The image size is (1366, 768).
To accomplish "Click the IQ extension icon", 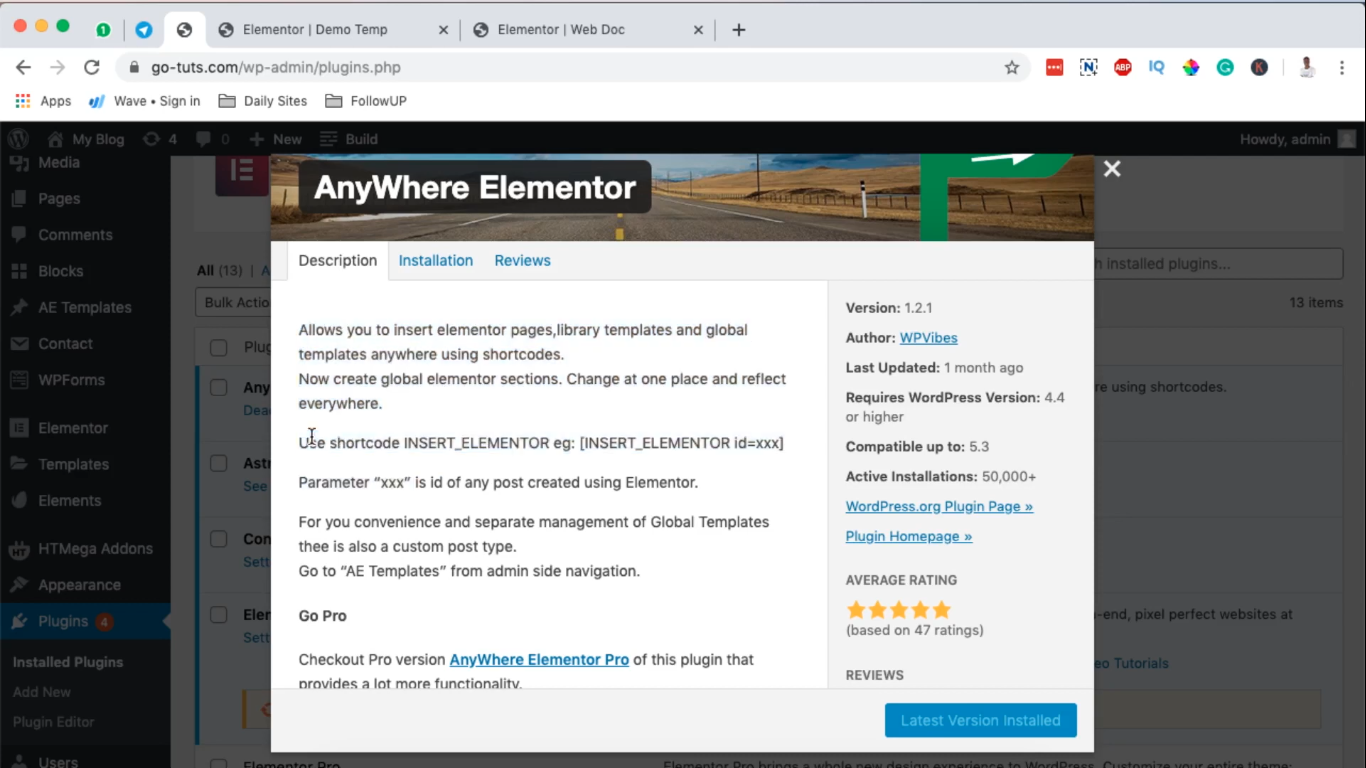I will pos(1157,67).
